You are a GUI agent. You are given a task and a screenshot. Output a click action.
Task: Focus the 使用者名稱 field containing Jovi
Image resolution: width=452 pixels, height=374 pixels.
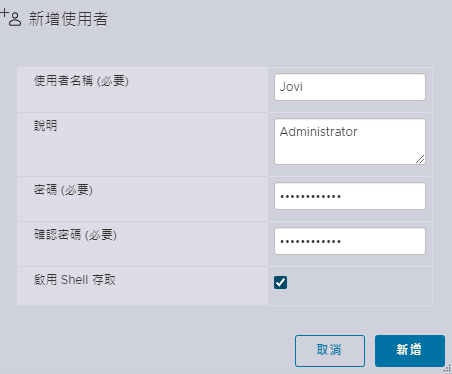tap(350, 87)
